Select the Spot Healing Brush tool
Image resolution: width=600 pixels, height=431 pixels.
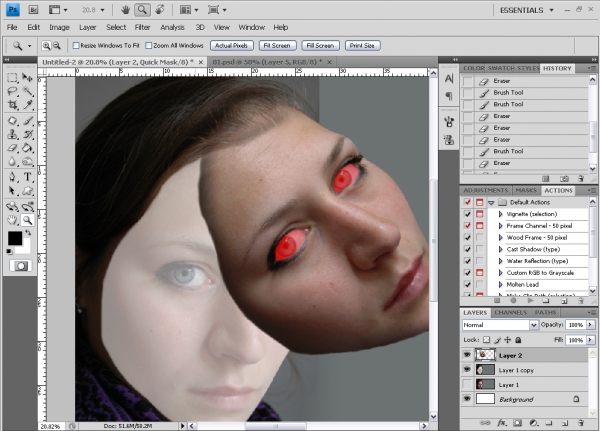pyautogui.click(x=12, y=121)
